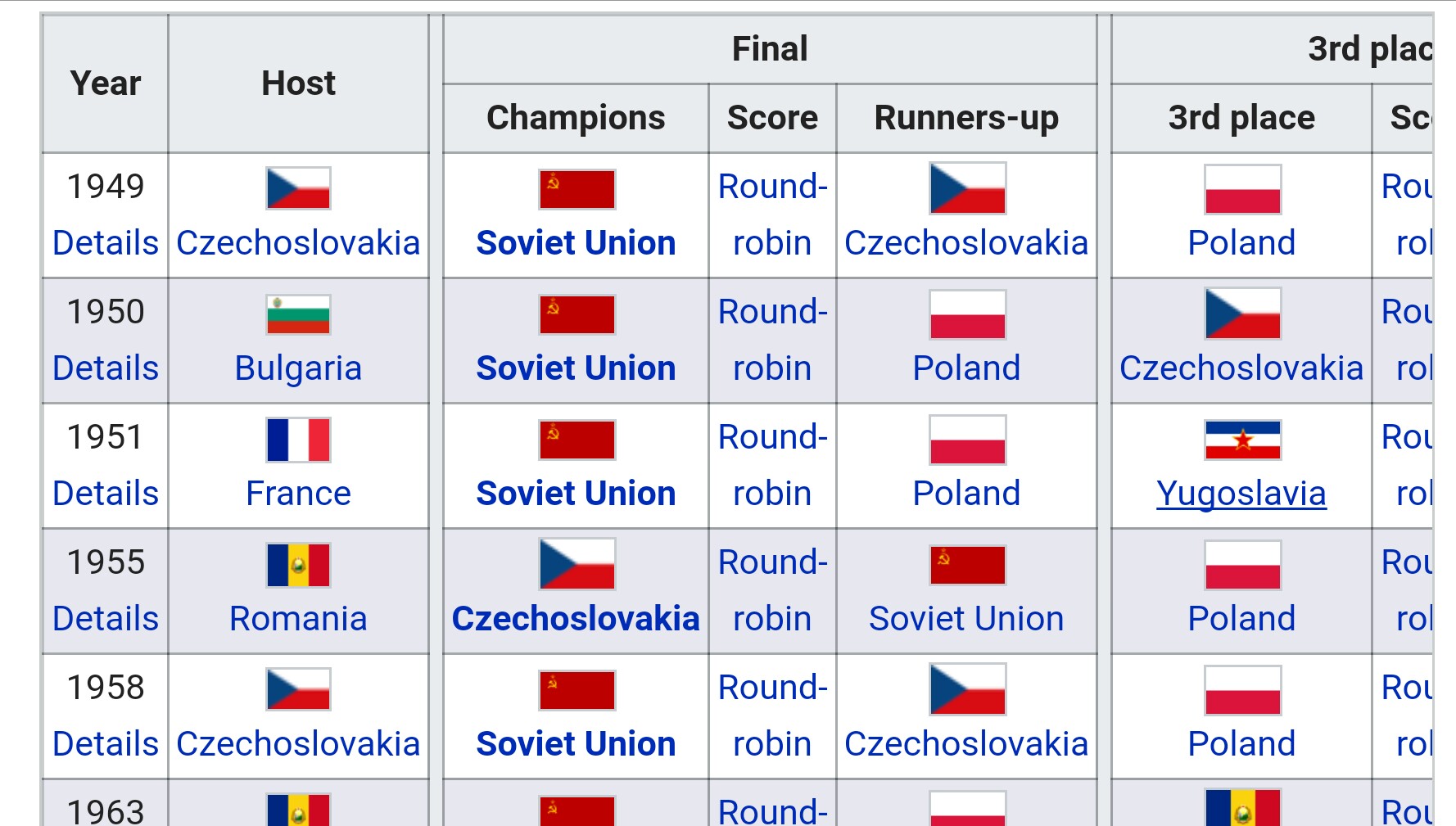Click Round-robin score link in 1950 final

point(772,340)
